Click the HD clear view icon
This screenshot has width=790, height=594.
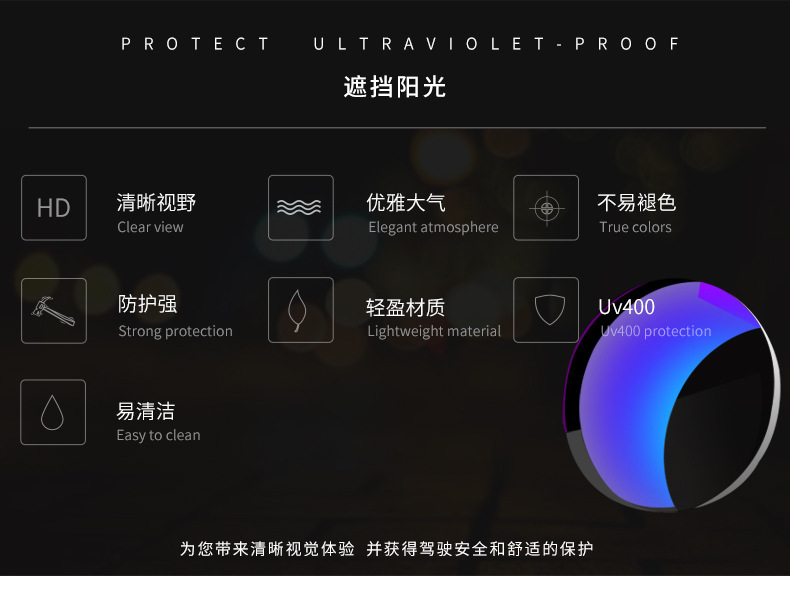coord(54,208)
